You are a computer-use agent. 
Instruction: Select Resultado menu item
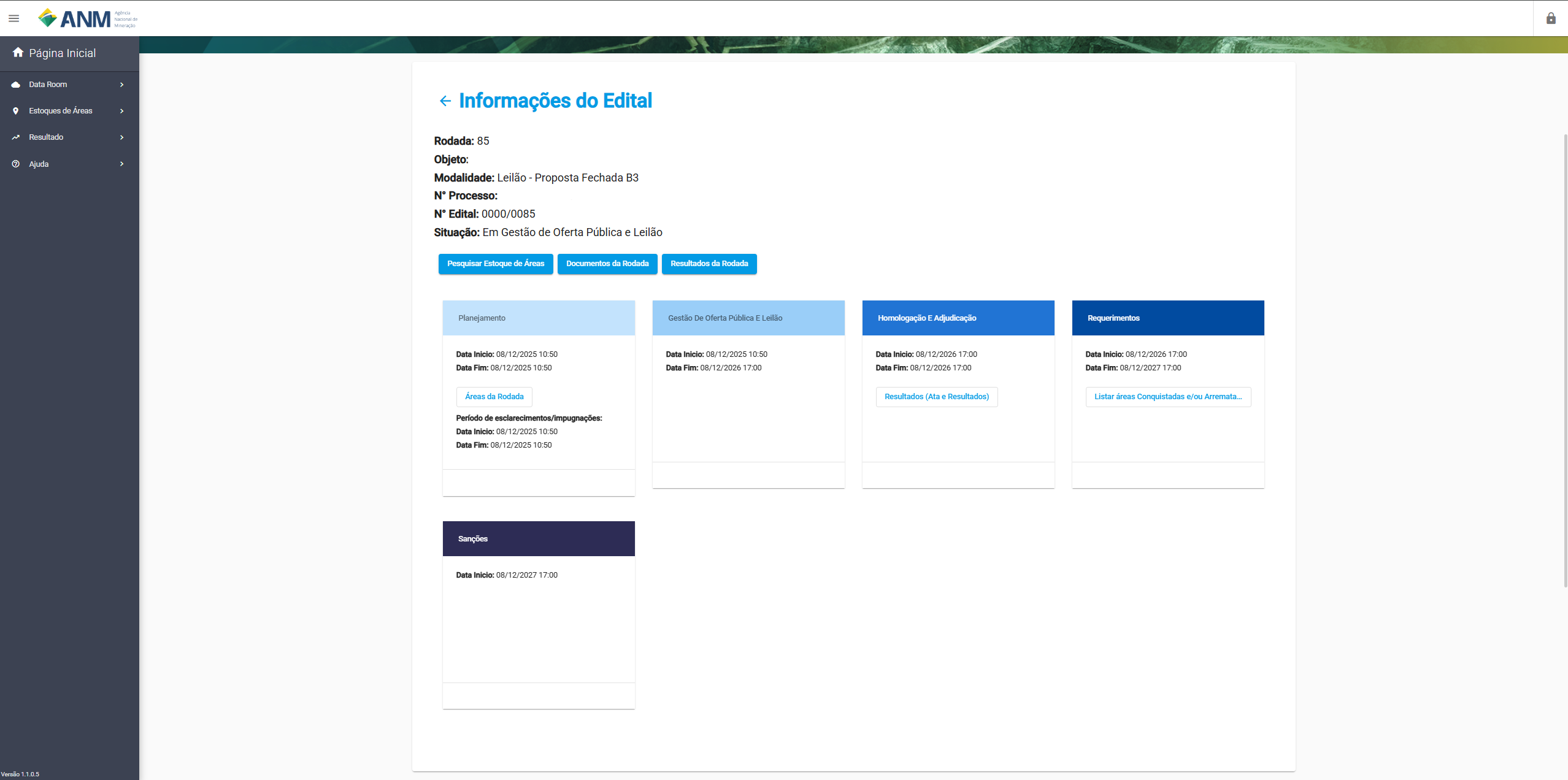click(69, 137)
